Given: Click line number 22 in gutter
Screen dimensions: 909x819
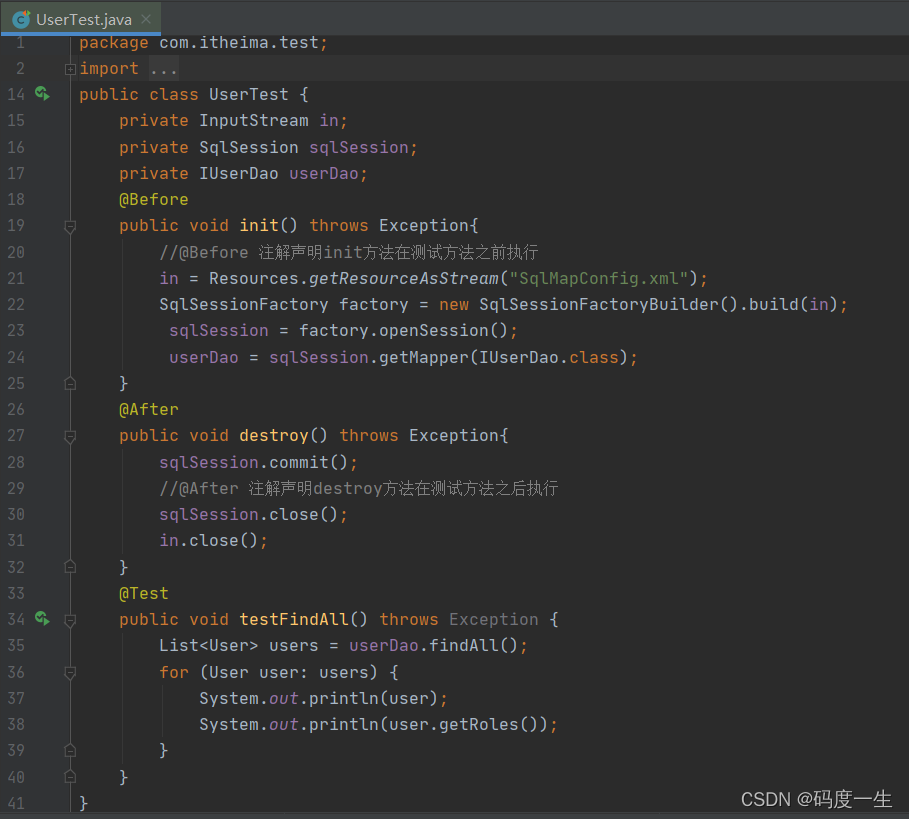Looking at the screenshot, I should point(16,304).
